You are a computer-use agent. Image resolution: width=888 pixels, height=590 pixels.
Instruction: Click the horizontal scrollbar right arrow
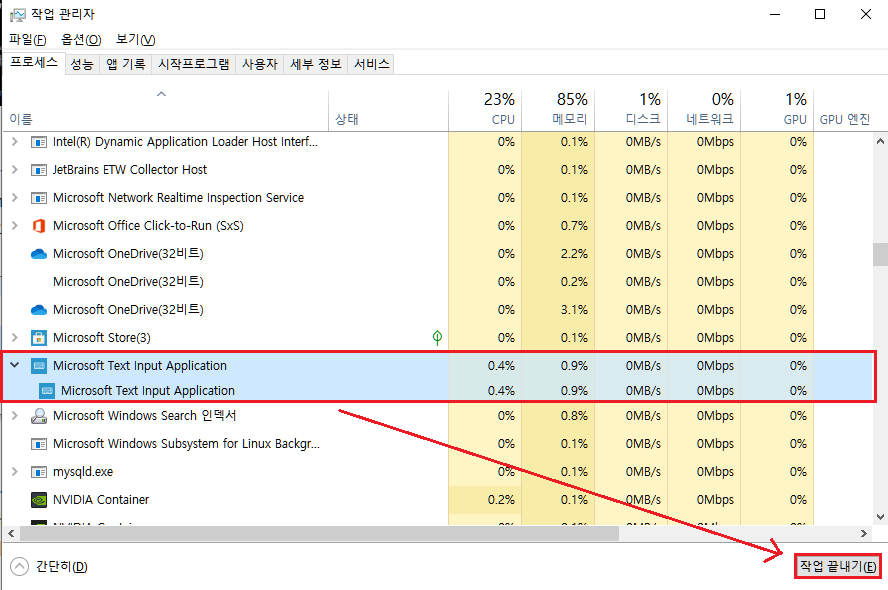pos(864,533)
